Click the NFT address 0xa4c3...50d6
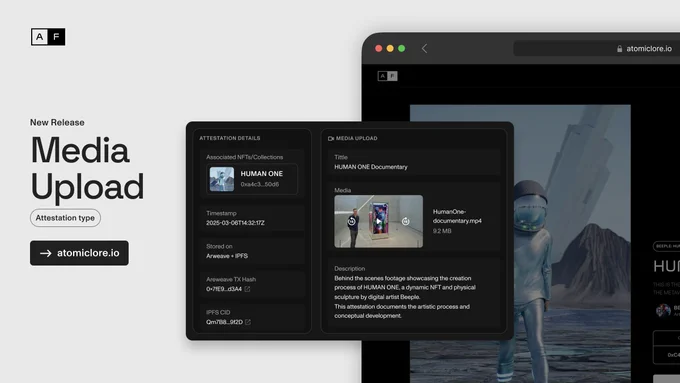This screenshot has width=680, height=383. click(260, 184)
